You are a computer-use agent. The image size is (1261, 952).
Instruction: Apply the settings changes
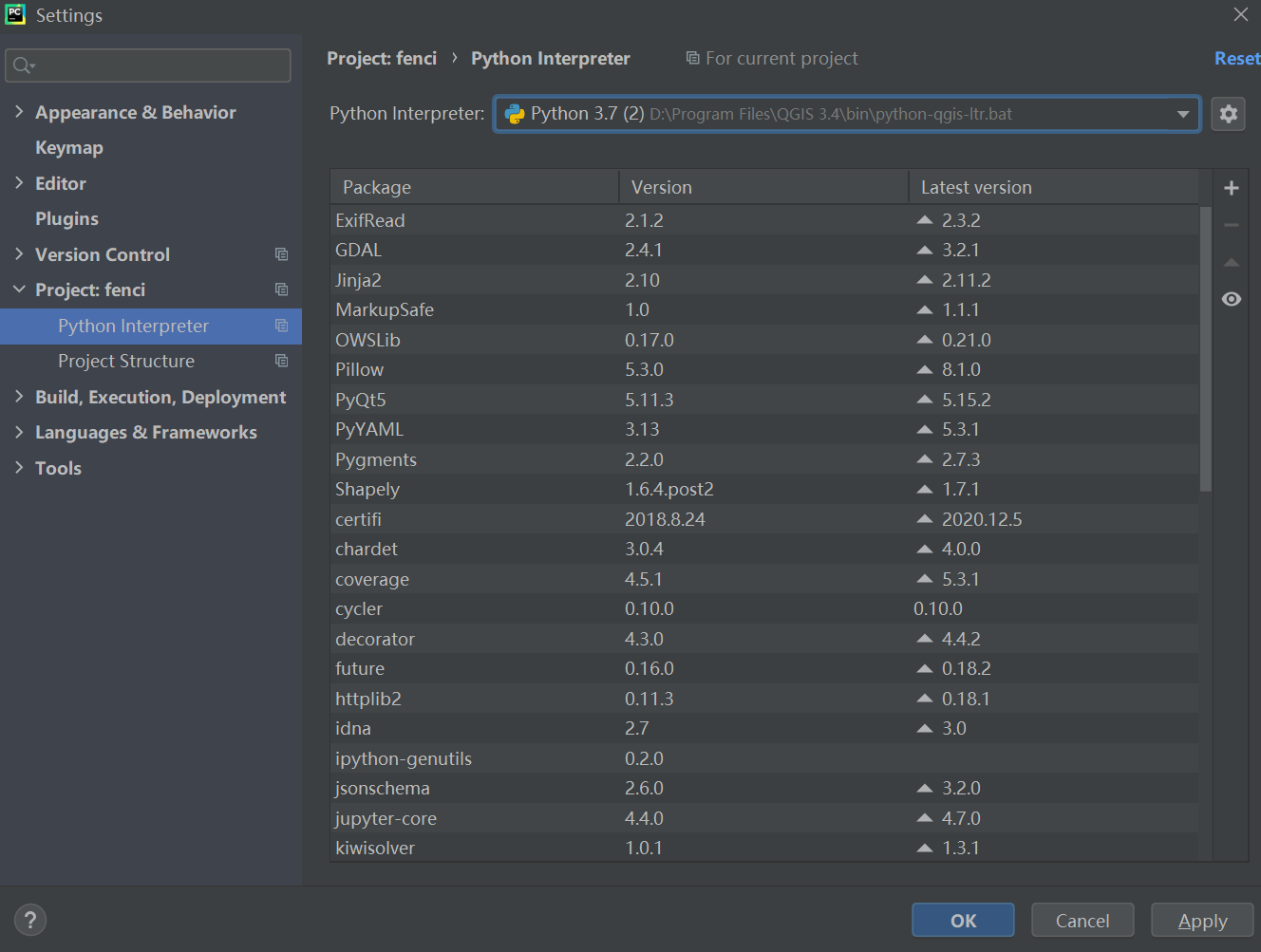pyautogui.click(x=1201, y=920)
